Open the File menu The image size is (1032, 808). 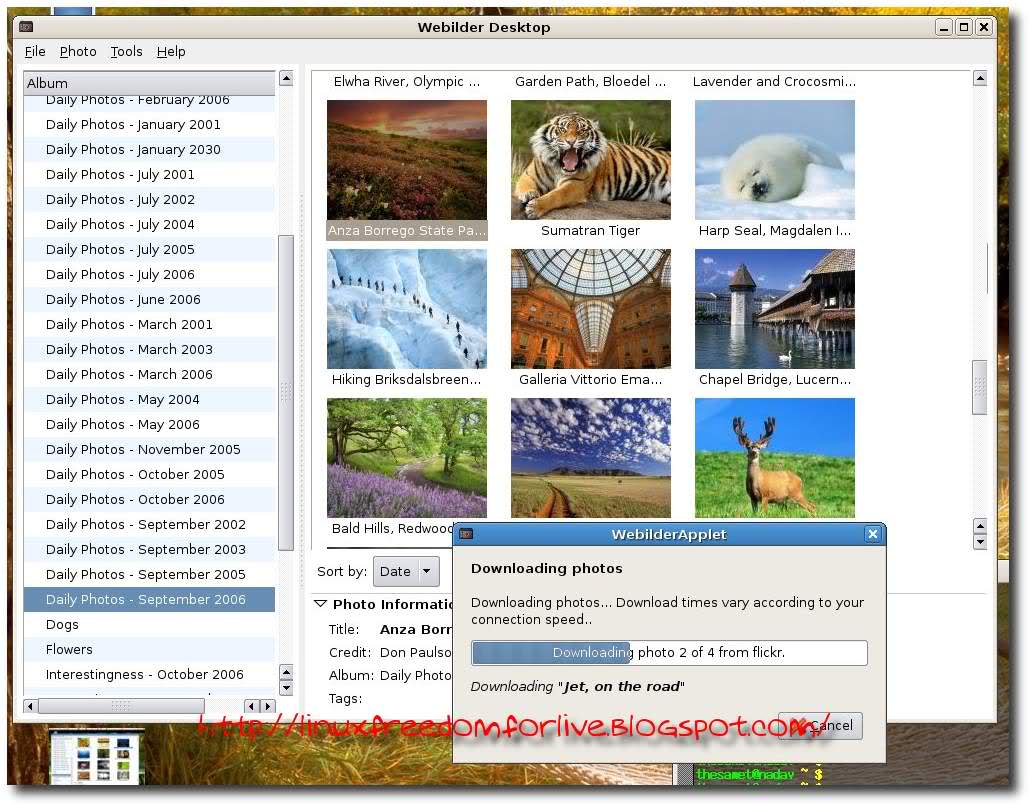tap(35, 52)
